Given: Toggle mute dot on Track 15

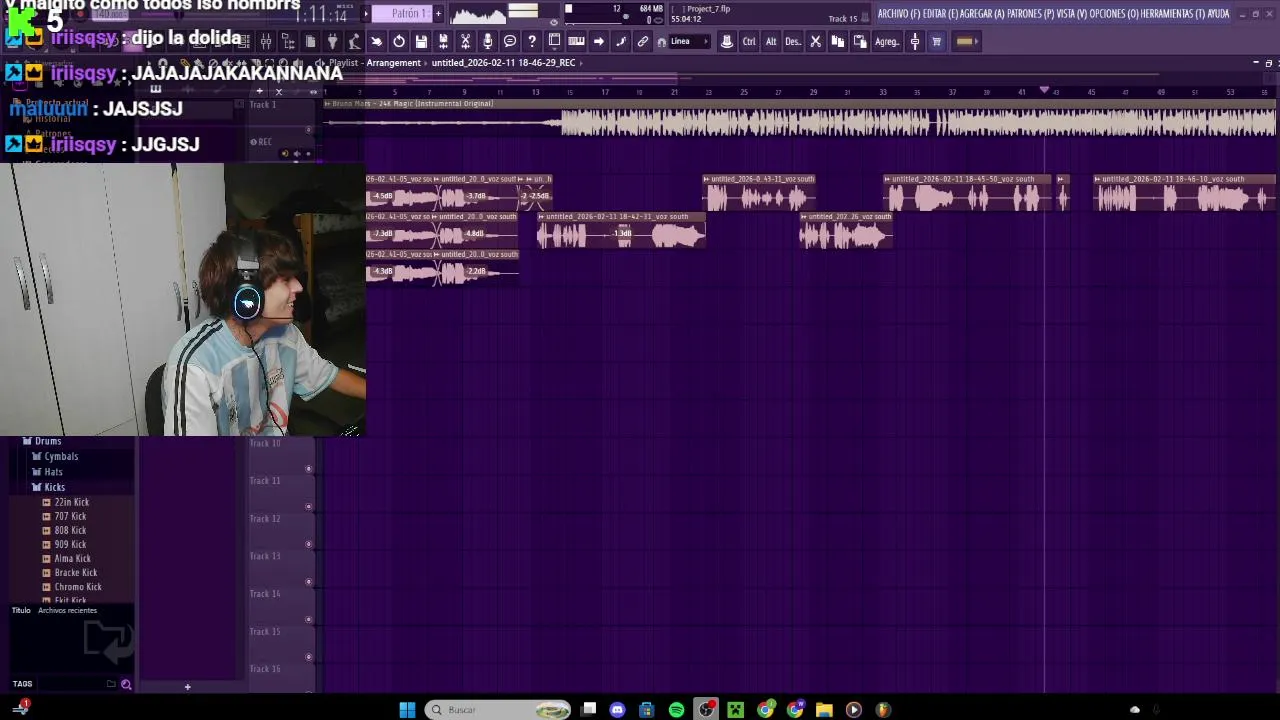Looking at the screenshot, I should [x=308, y=657].
